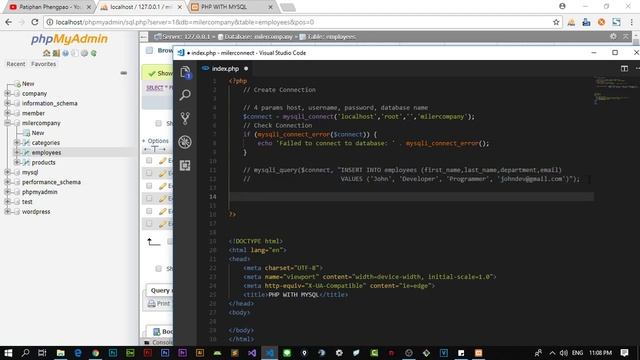Open the Recent tab in phpMyAdmin

(x=16, y=64)
